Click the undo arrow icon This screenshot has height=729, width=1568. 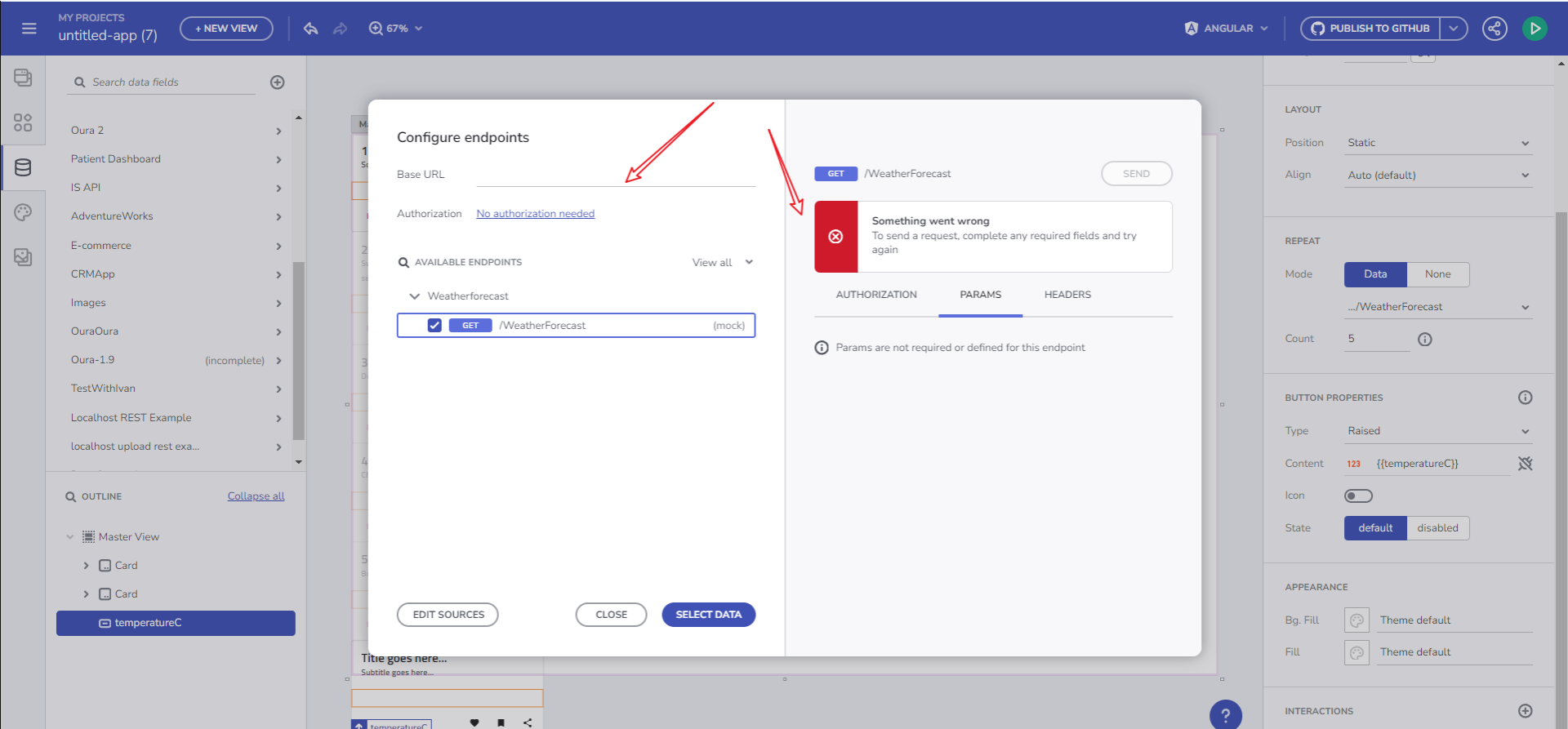pyautogui.click(x=310, y=29)
